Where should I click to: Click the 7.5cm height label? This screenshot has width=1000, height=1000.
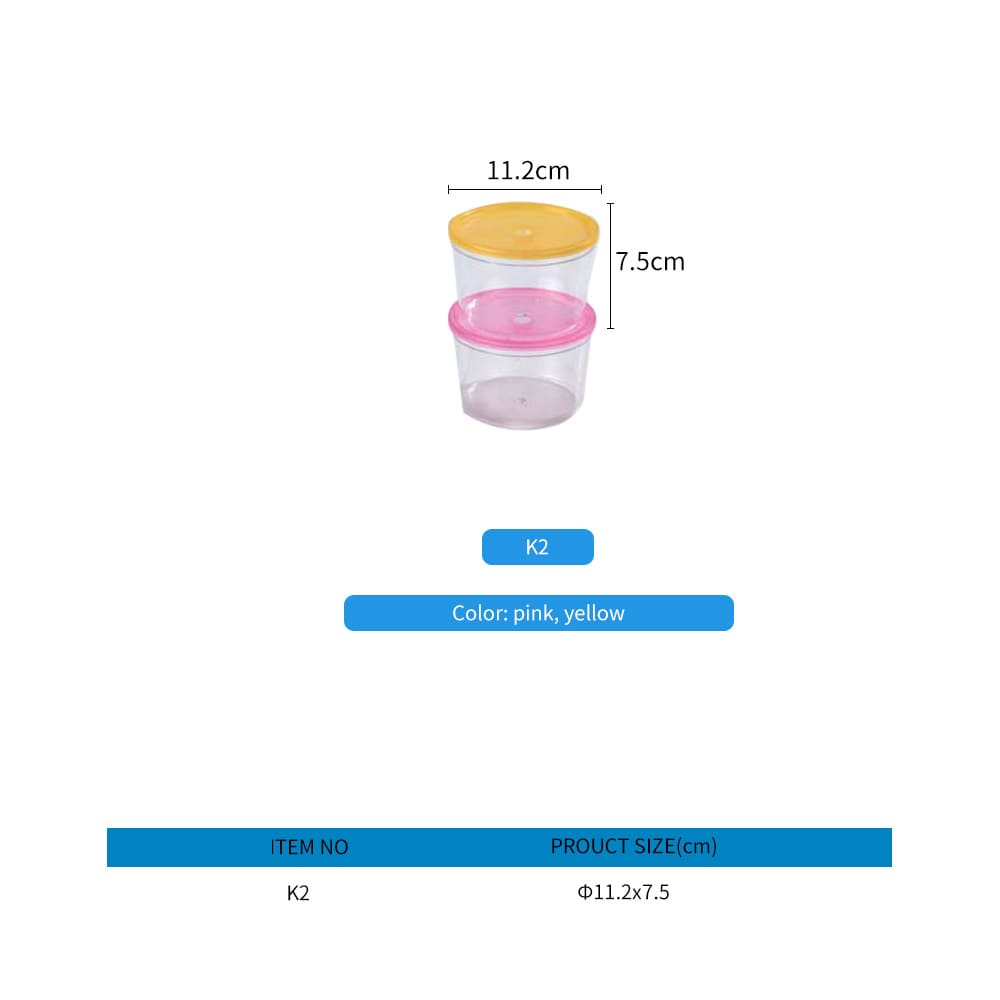(650, 262)
